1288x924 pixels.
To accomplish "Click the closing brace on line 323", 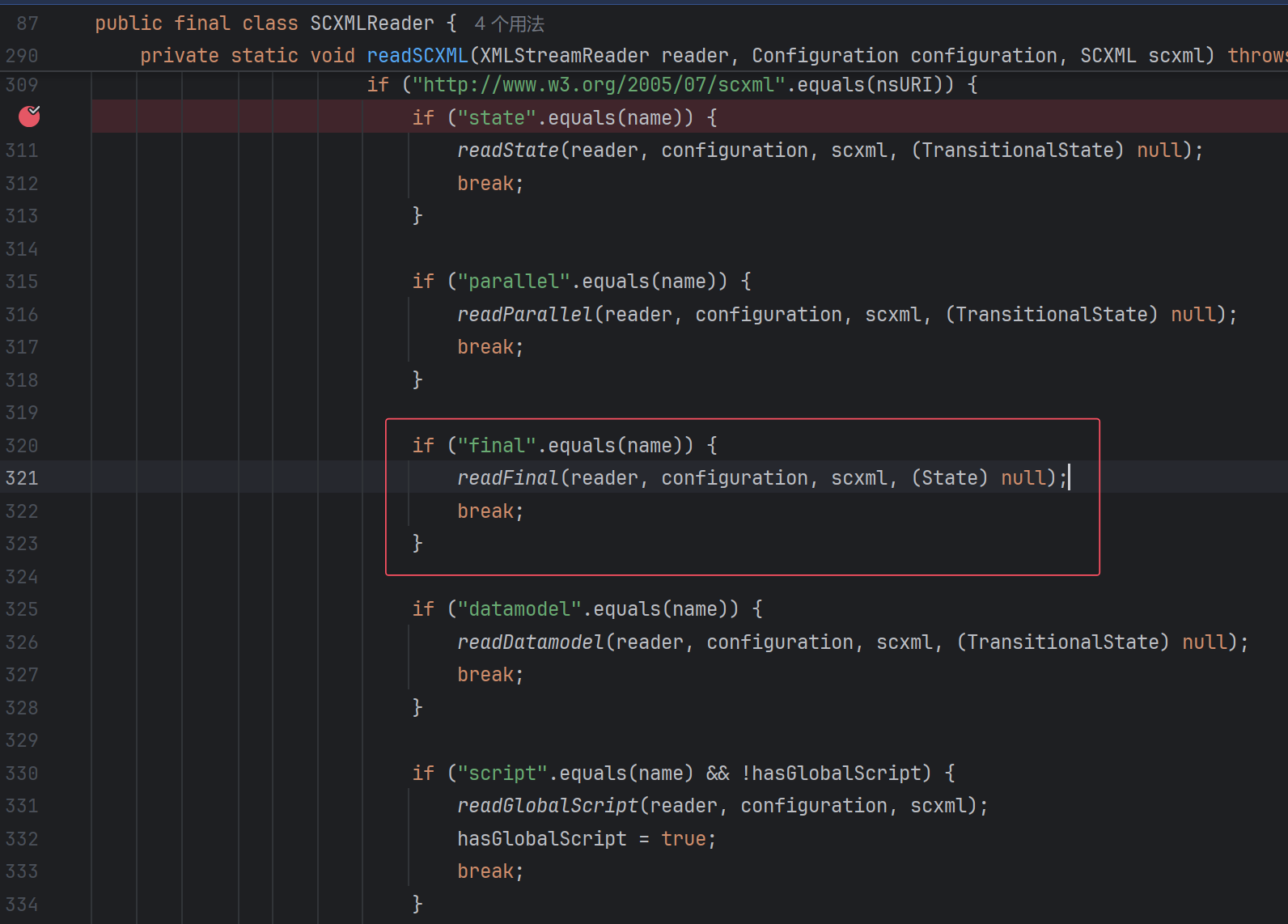I will click(417, 543).
